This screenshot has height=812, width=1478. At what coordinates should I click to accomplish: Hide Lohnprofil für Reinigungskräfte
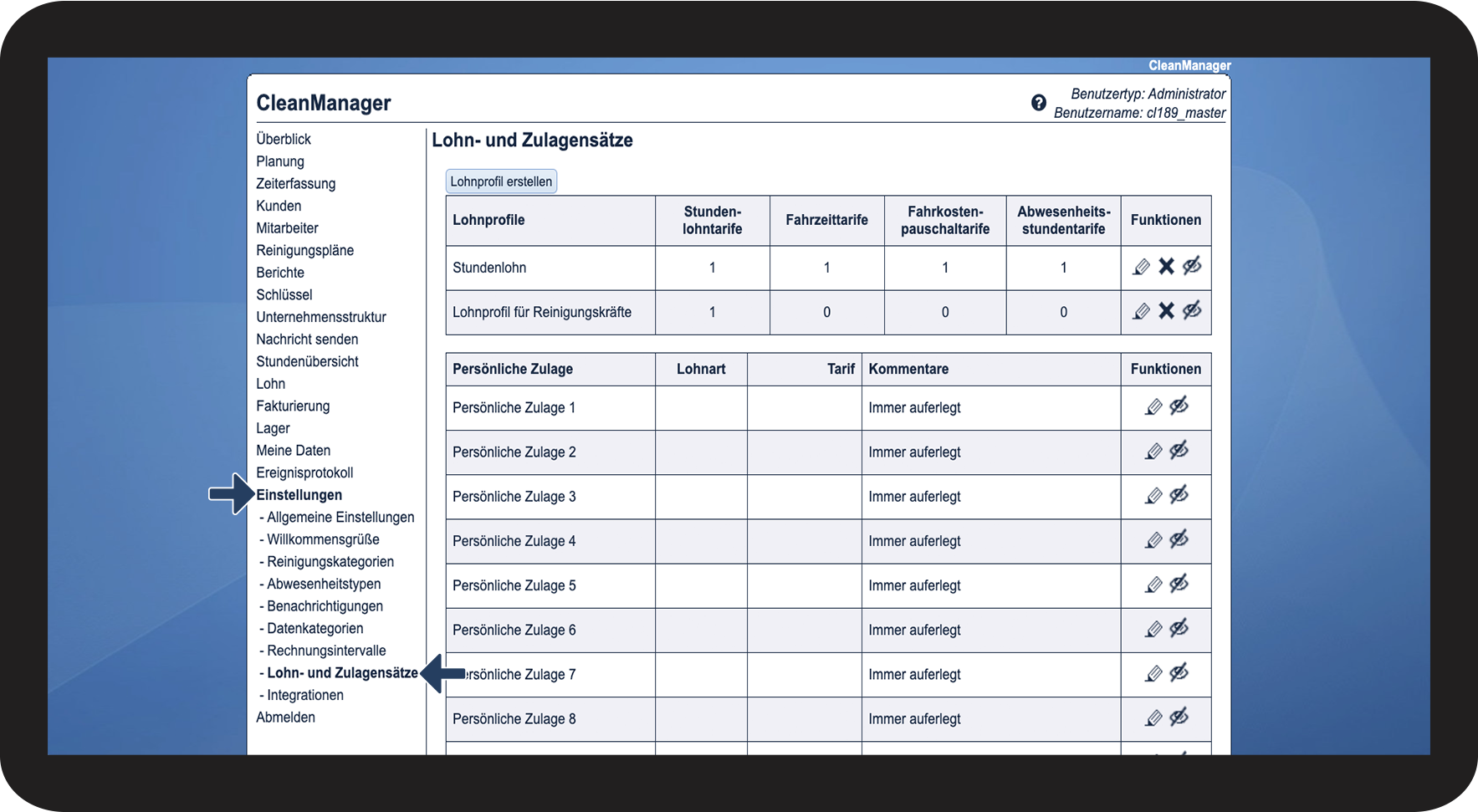(x=1192, y=310)
